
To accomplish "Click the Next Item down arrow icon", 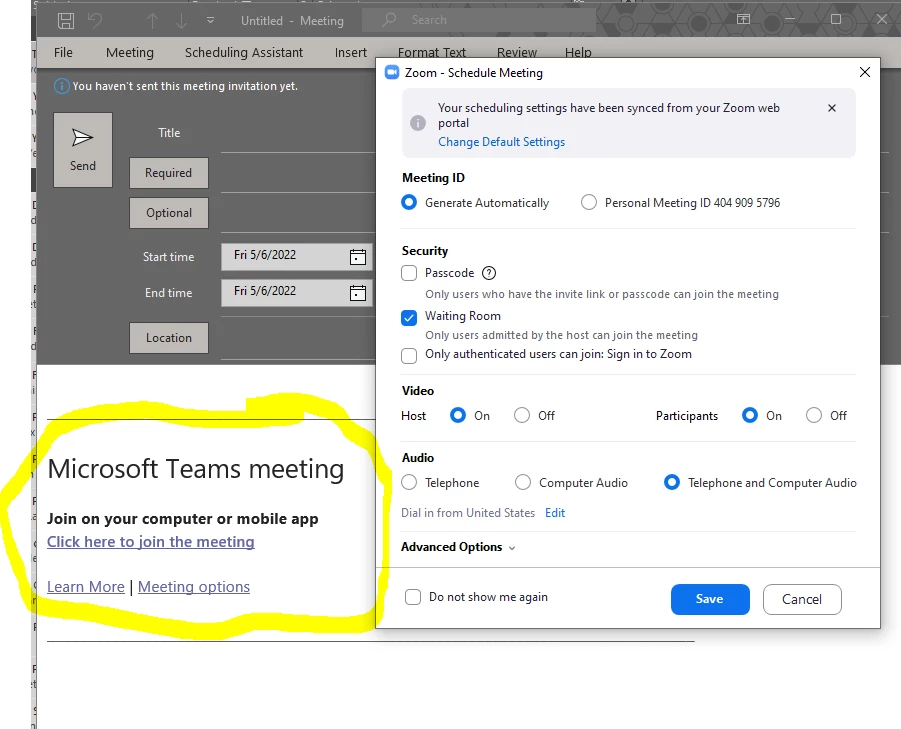I will tap(182, 21).
